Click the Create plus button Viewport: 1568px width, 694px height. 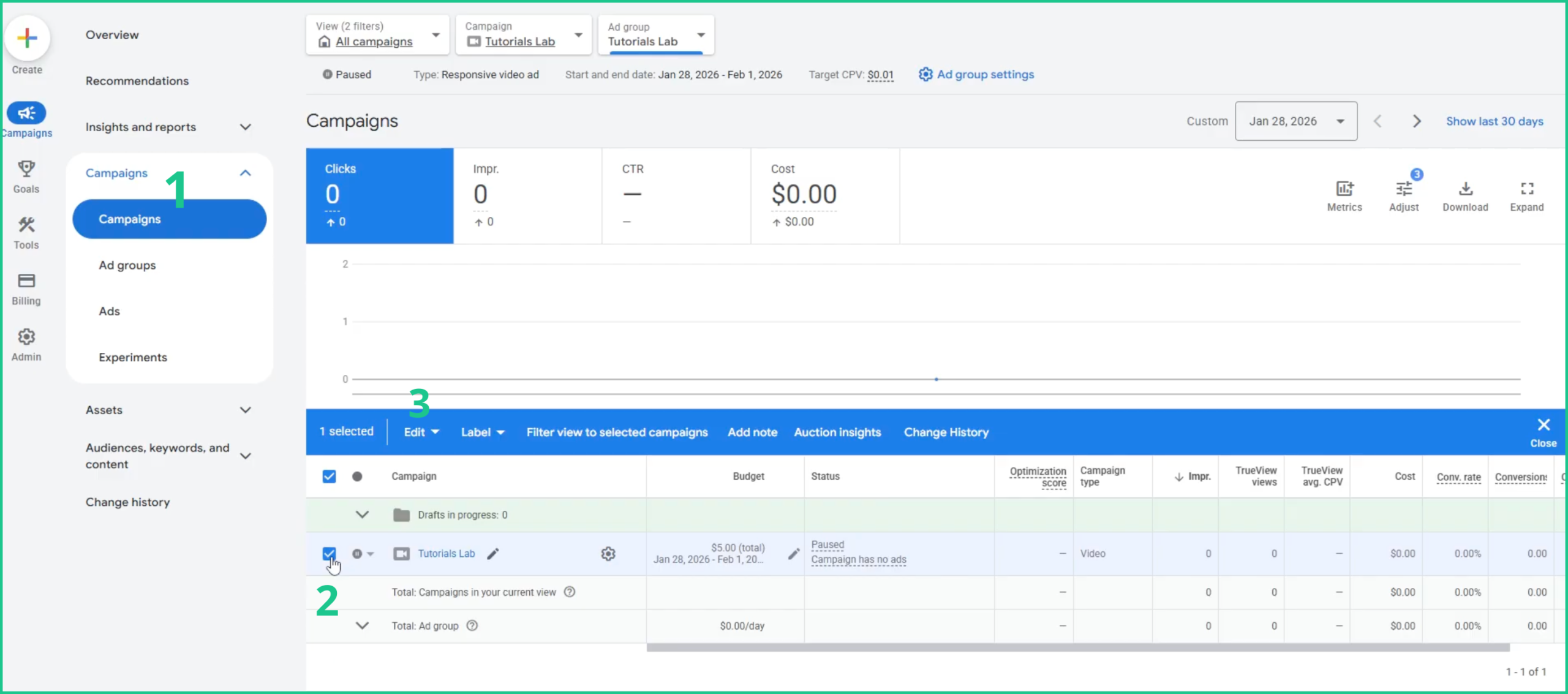pyautogui.click(x=27, y=38)
